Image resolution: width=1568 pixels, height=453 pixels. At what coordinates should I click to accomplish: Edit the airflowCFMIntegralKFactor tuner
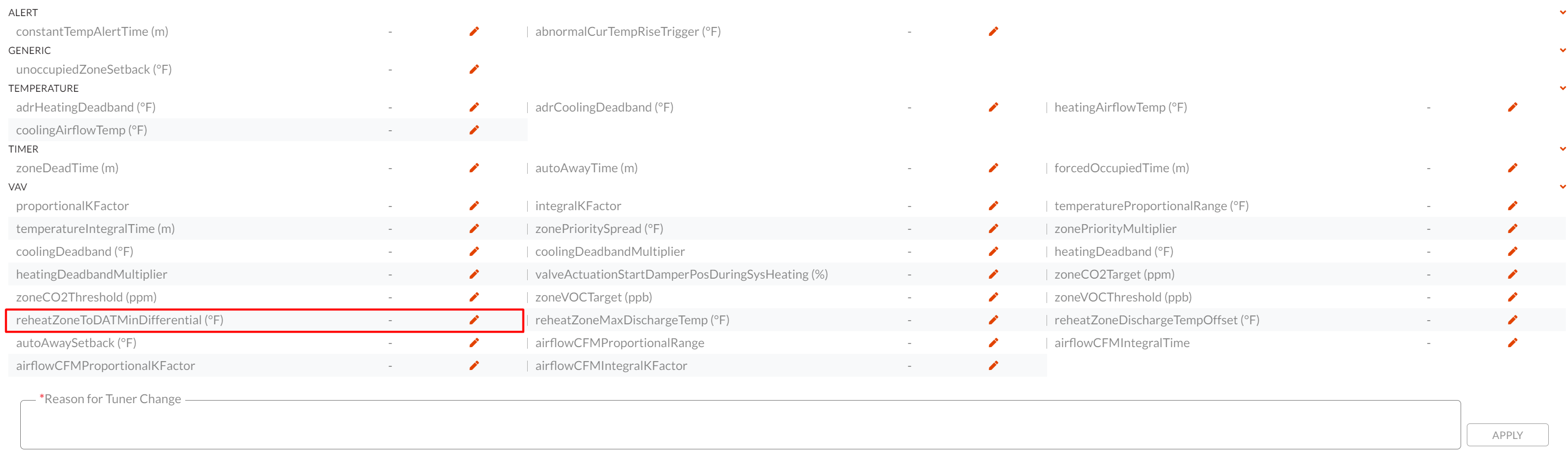coord(994,366)
